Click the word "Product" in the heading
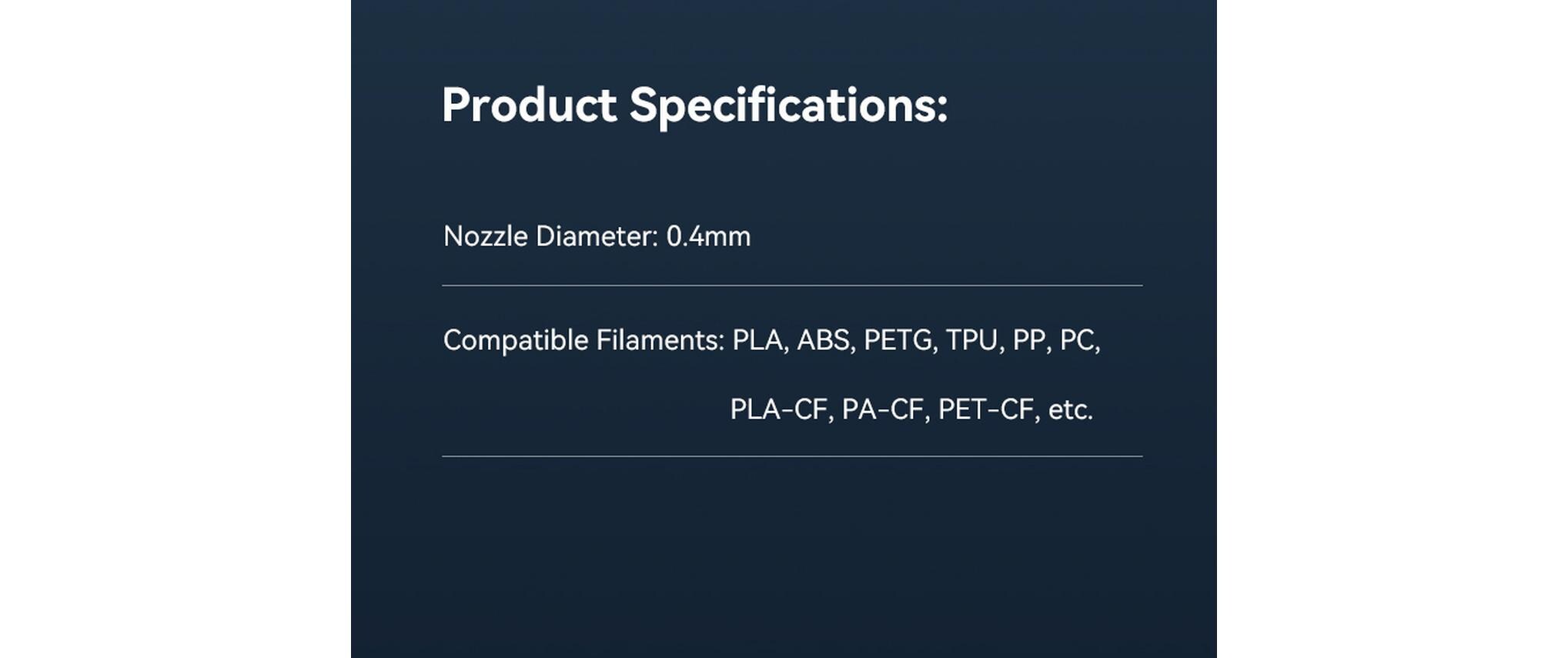1568x658 pixels. click(529, 105)
